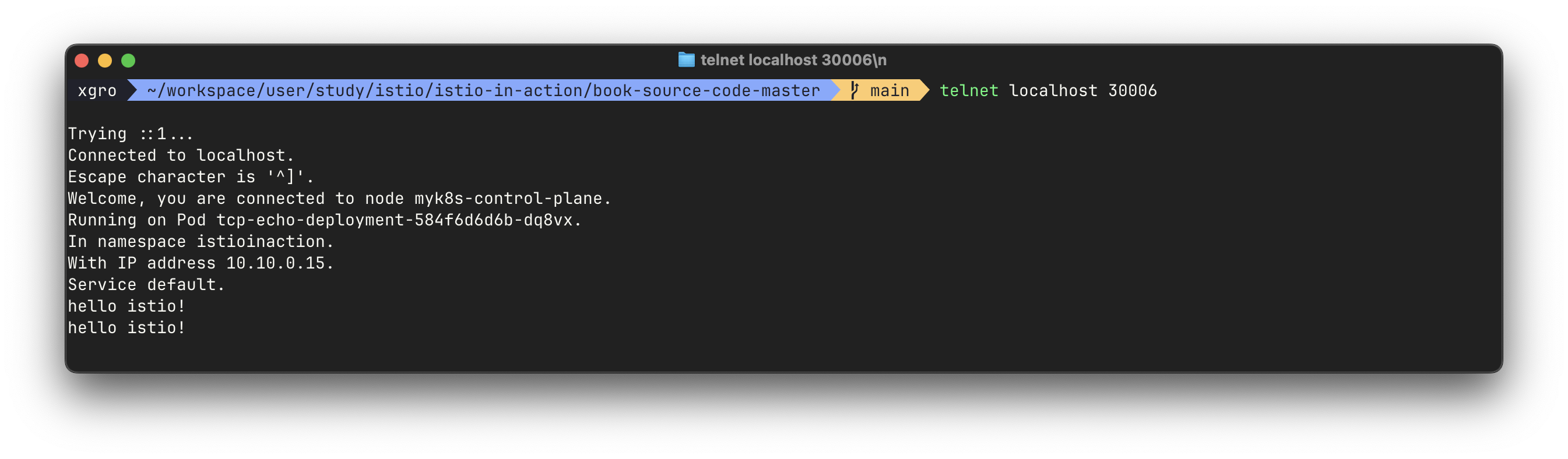Click the Trying ::1... output line

tap(131, 134)
